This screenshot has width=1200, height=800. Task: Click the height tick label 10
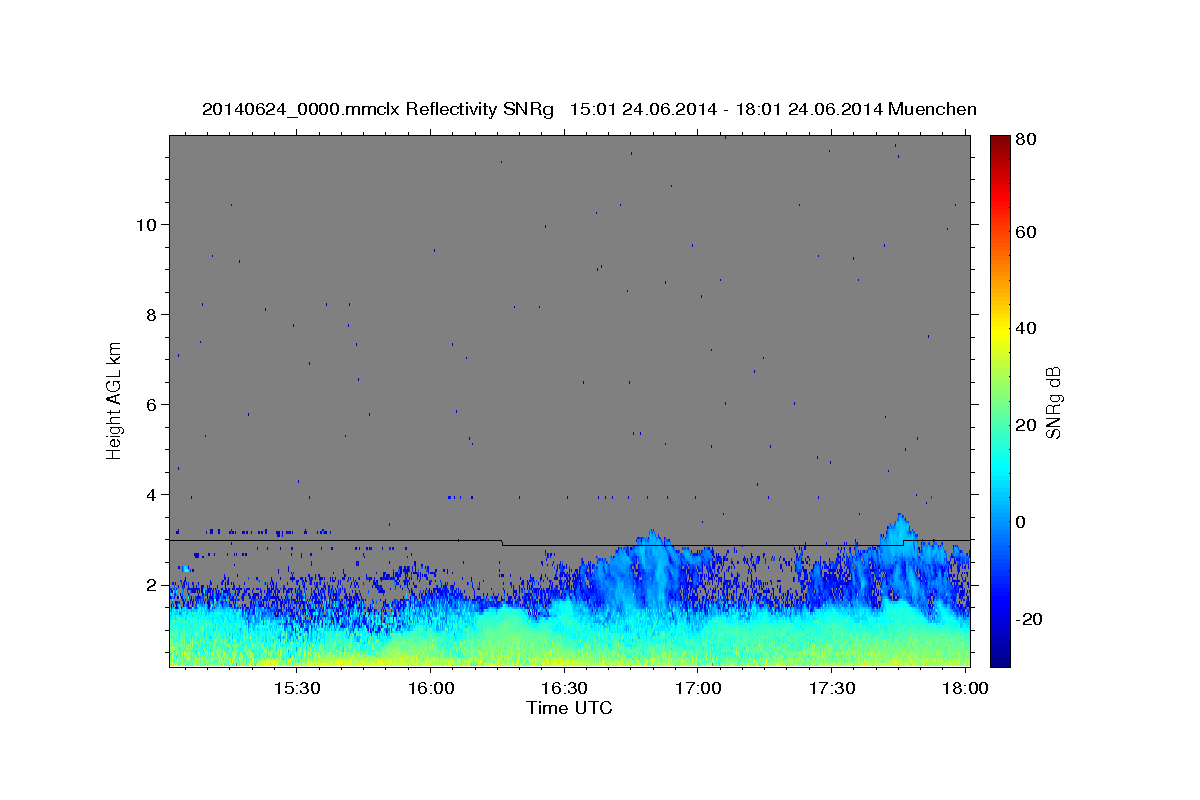(x=147, y=224)
